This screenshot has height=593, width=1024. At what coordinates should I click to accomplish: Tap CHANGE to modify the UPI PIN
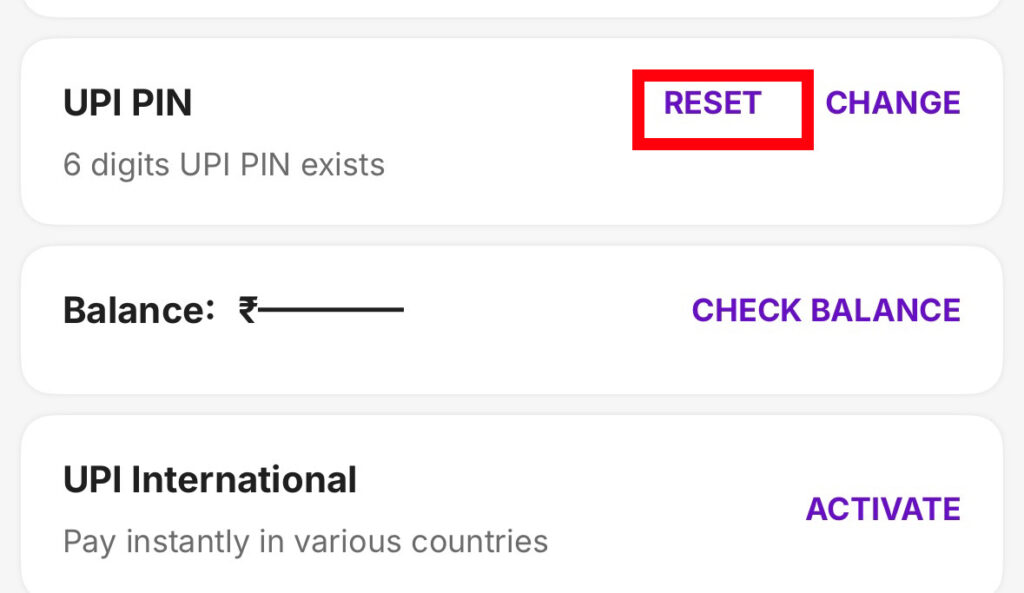[892, 103]
